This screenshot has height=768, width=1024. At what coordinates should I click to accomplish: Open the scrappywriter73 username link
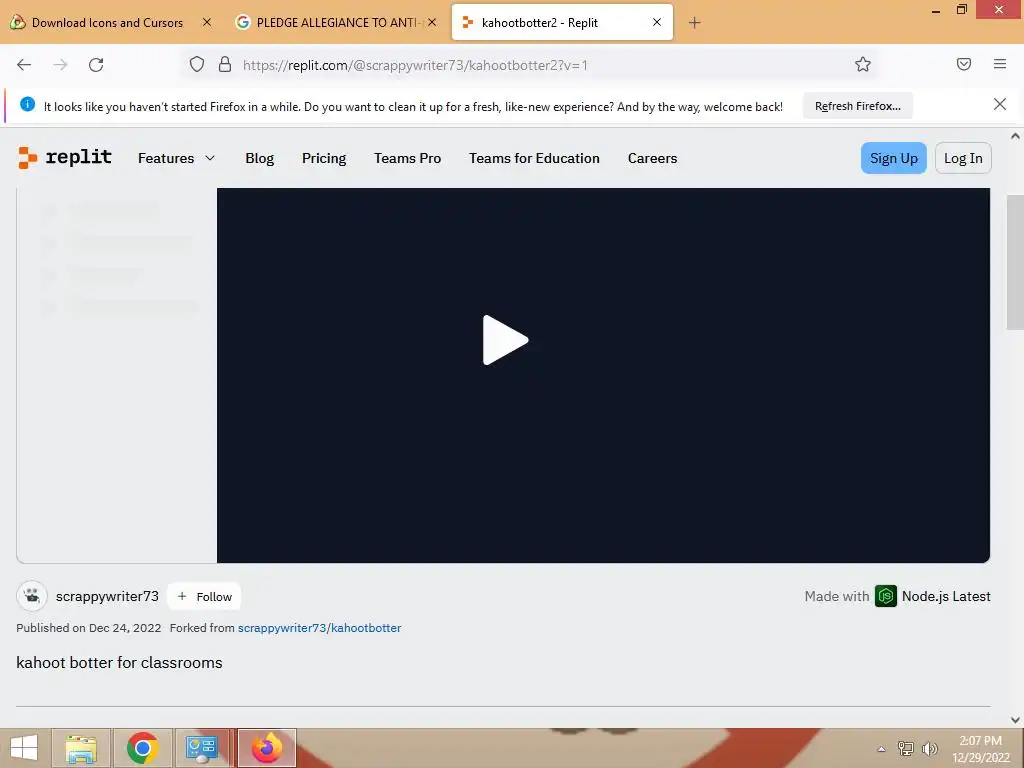pos(107,596)
